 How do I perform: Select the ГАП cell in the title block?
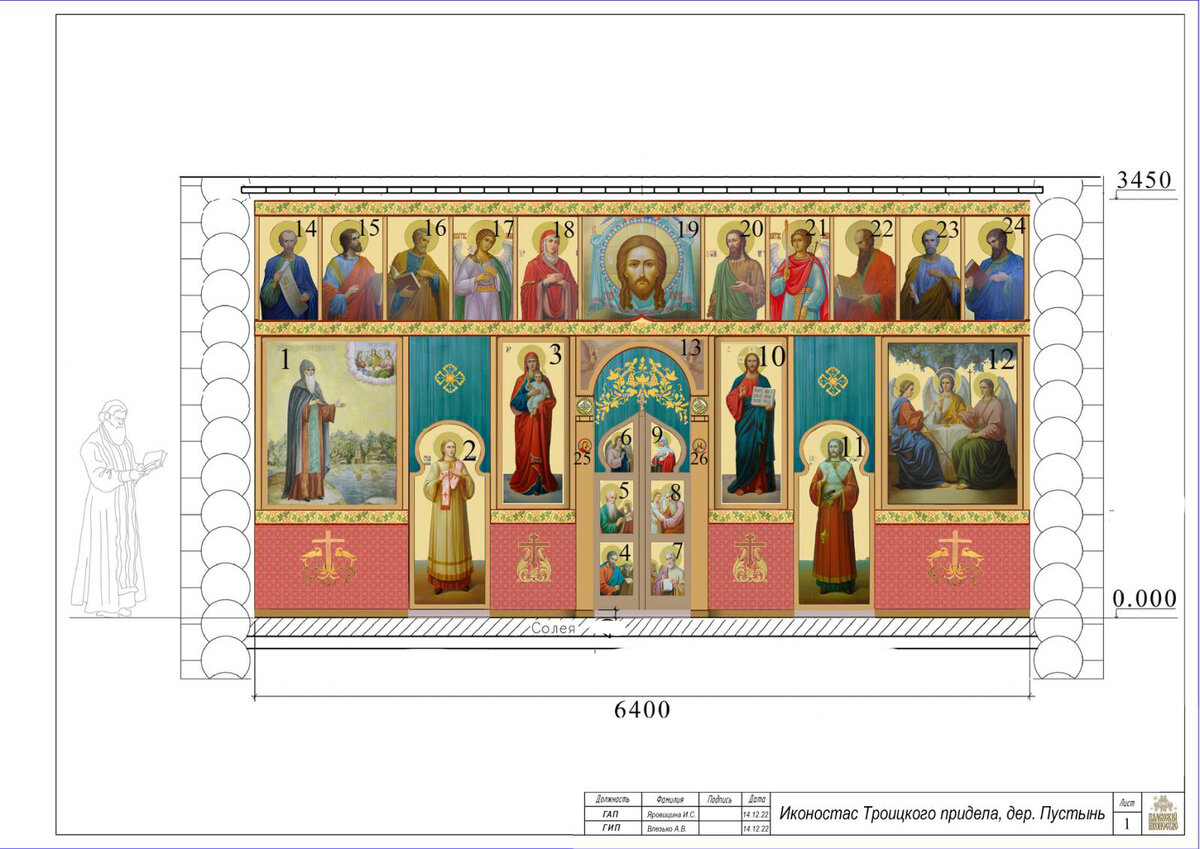(612, 815)
